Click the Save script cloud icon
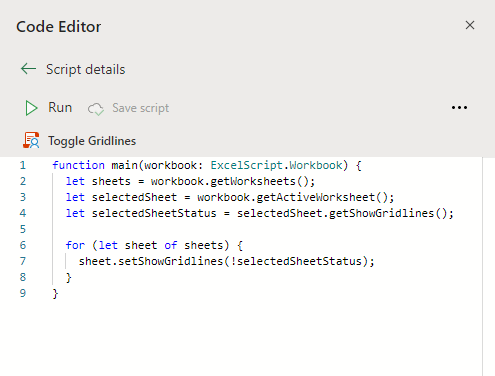This screenshot has height=376, width=495. pyautogui.click(x=96, y=109)
